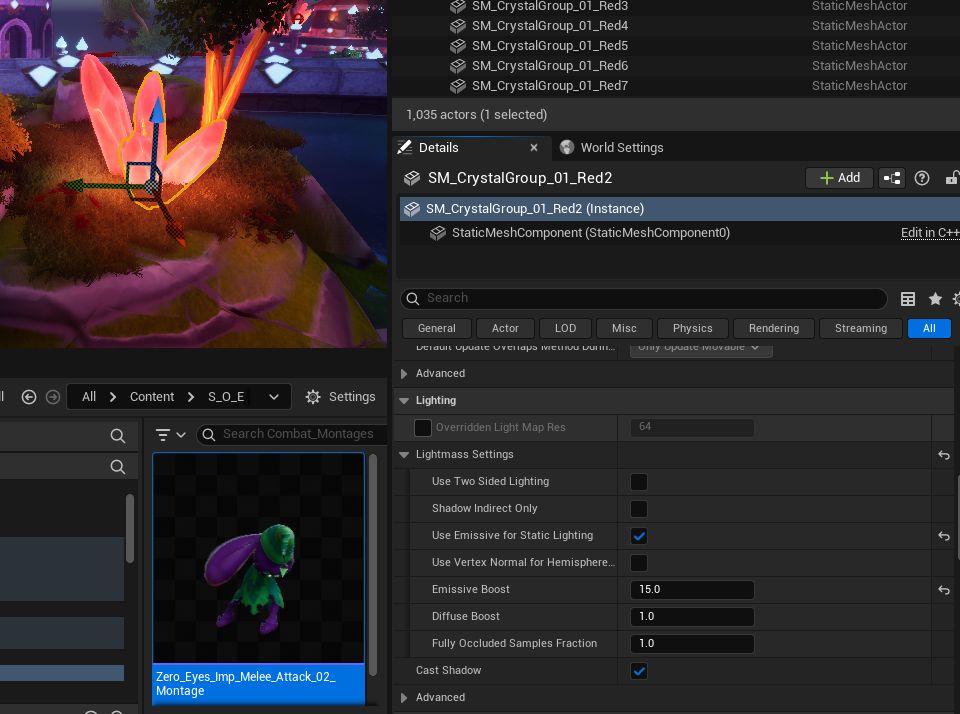Go back in Content Browser history
Image resolution: width=960 pixels, height=714 pixels.
(28, 397)
